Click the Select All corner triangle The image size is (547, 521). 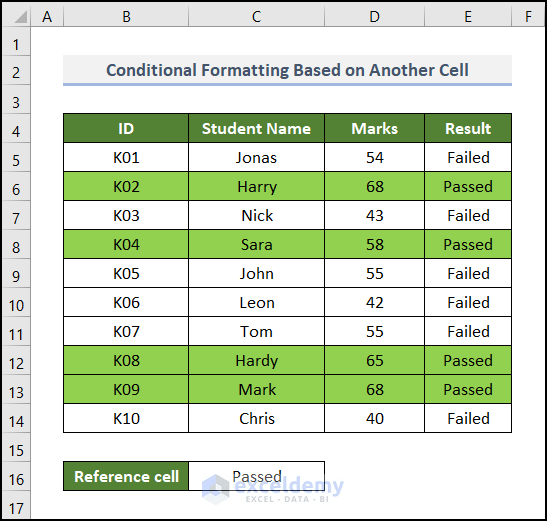[20, 17]
